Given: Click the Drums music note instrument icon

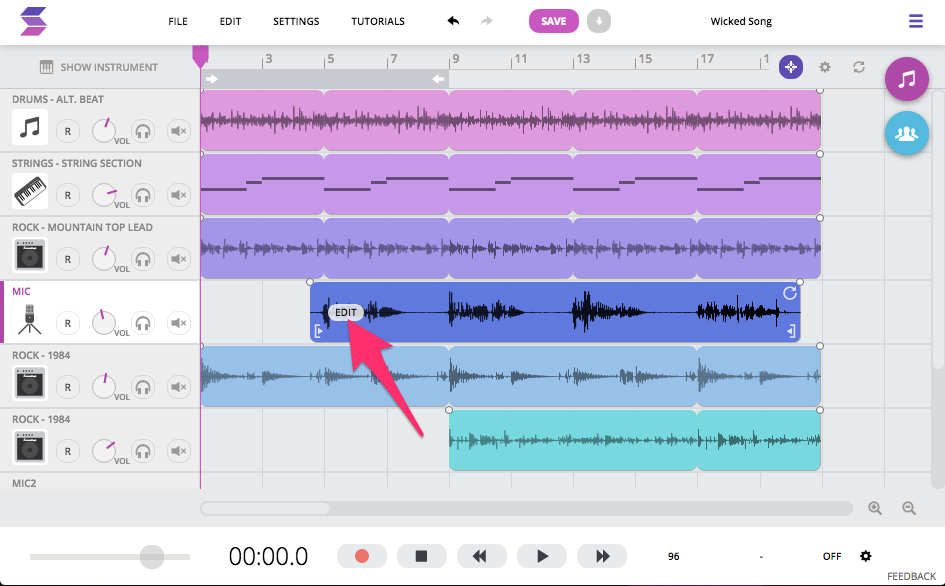Looking at the screenshot, I should 30,127.
